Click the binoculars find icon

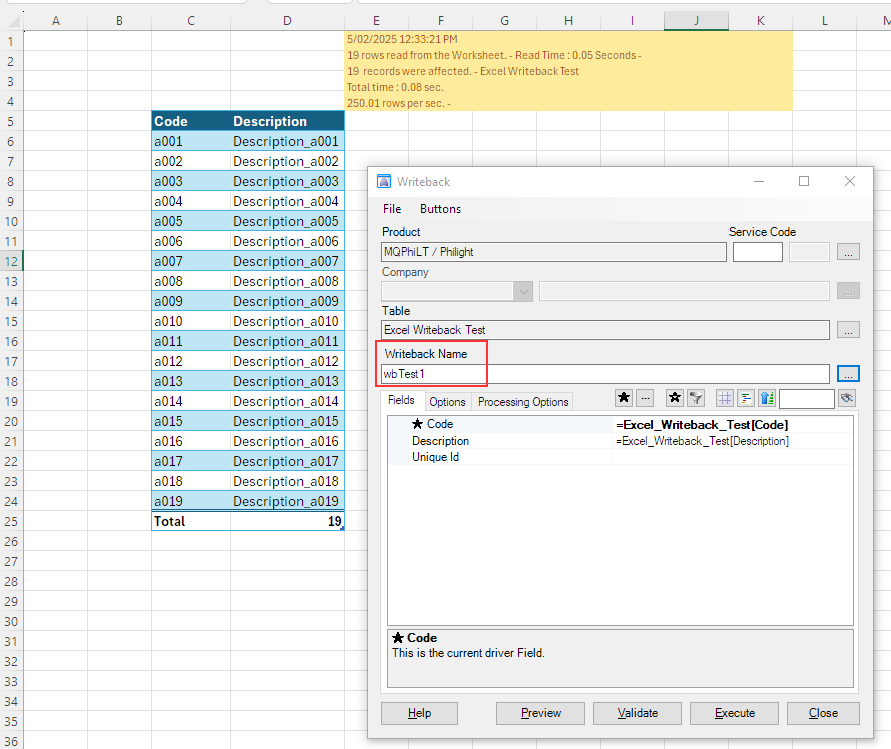(847, 398)
